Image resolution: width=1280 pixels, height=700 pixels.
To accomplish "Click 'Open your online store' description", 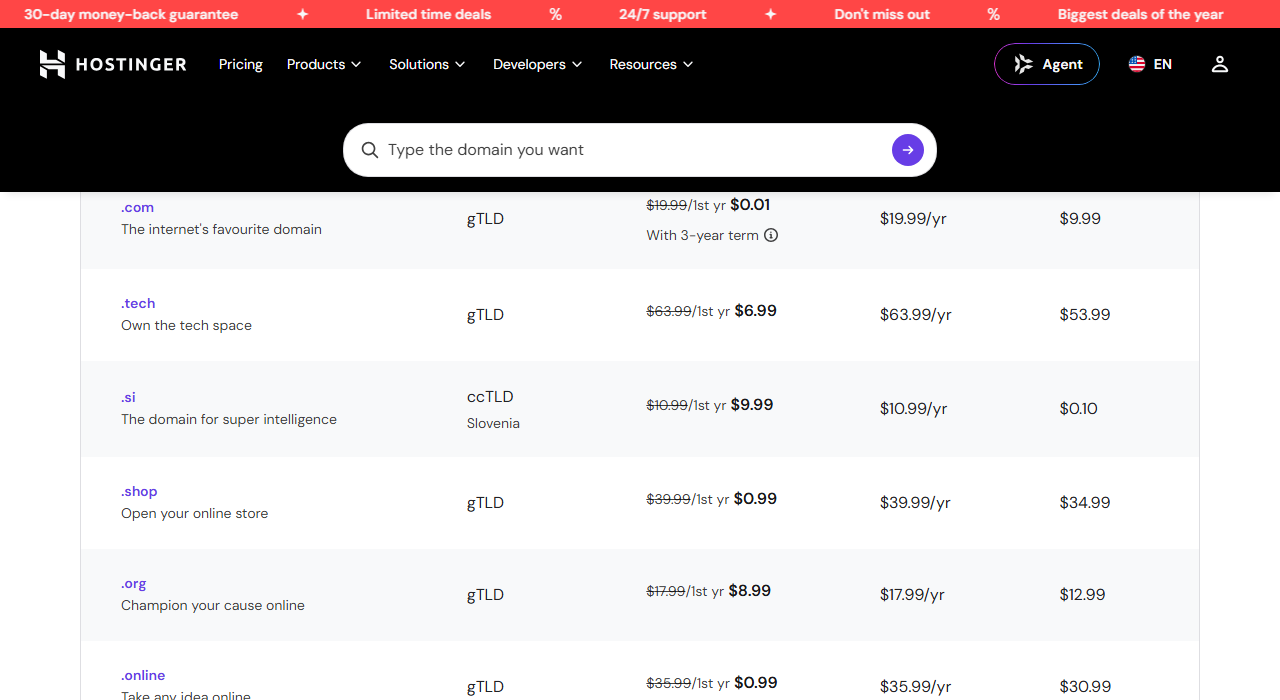I will pyautogui.click(x=195, y=513).
